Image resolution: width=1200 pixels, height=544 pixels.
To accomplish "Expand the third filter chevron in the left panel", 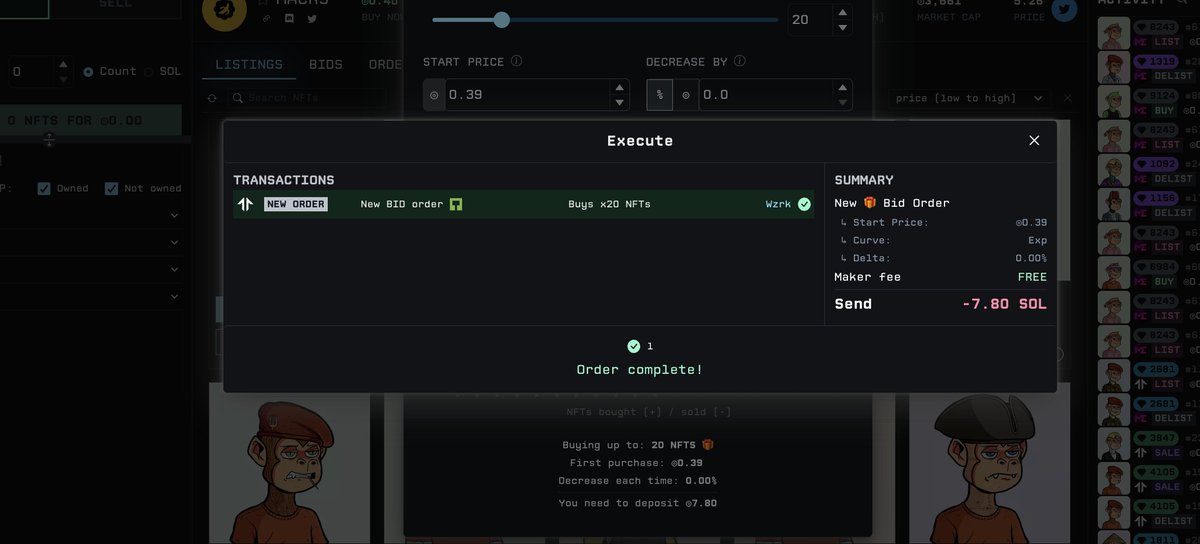I will tap(174, 269).
